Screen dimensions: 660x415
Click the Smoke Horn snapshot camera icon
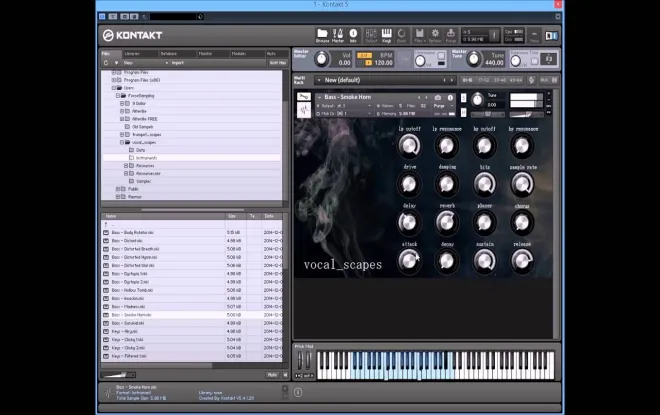pyautogui.click(x=438, y=97)
